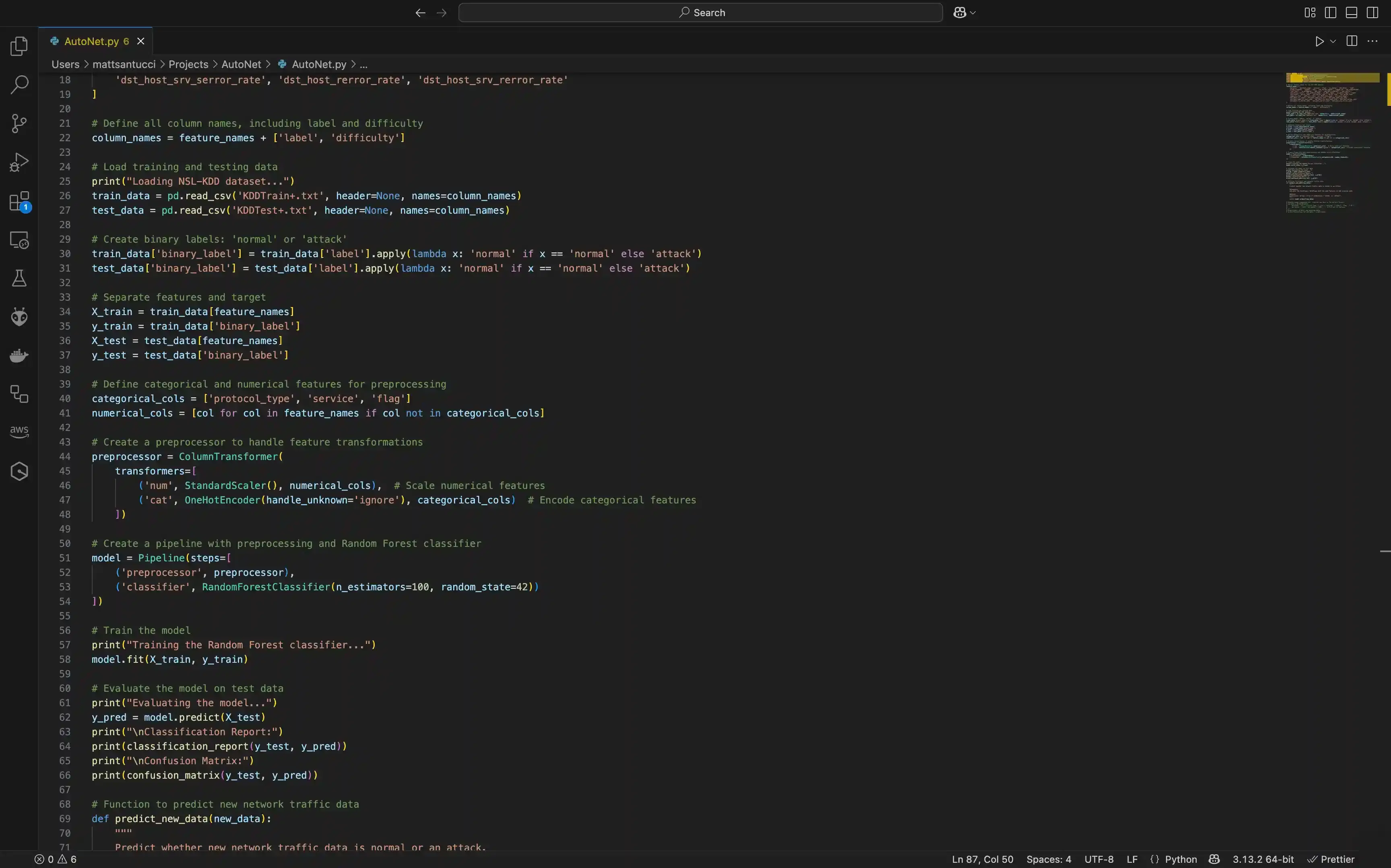Open the Docker whale icon
Viewport: 1391px width, 868px height.
(19, 355)
